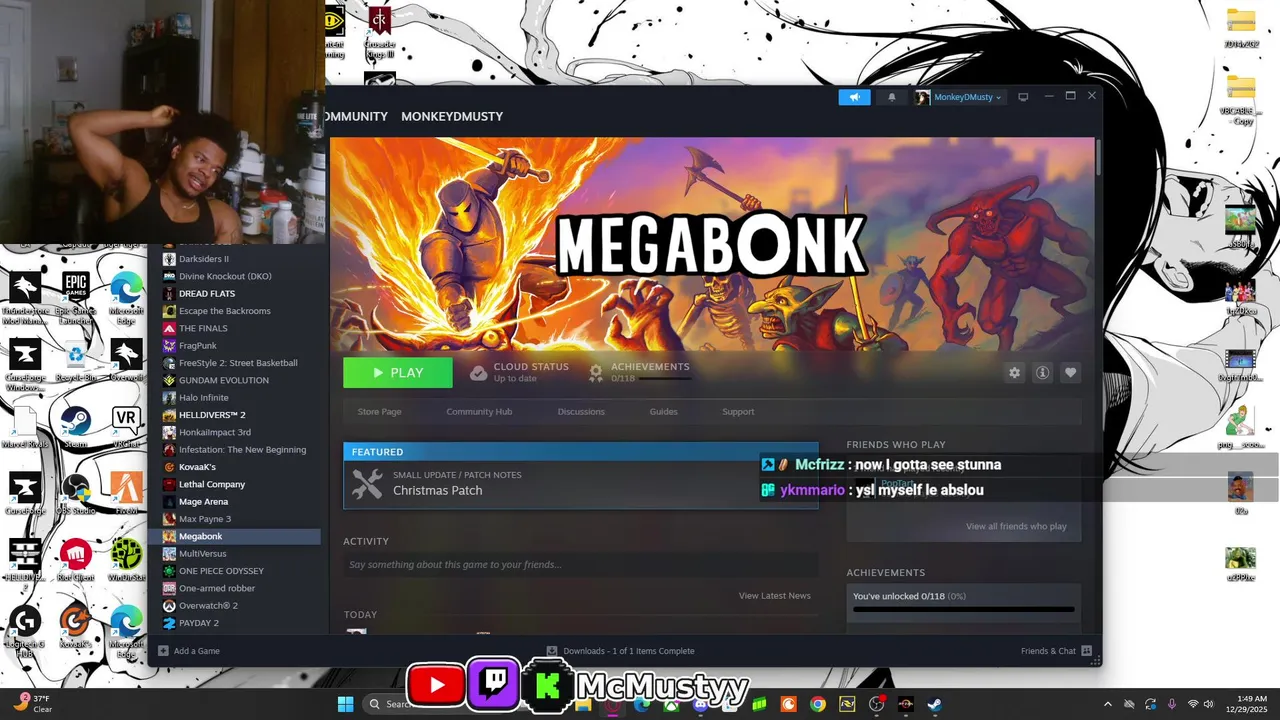
Task: Open Steam desktop shortcut
Action: pos(76,427)
